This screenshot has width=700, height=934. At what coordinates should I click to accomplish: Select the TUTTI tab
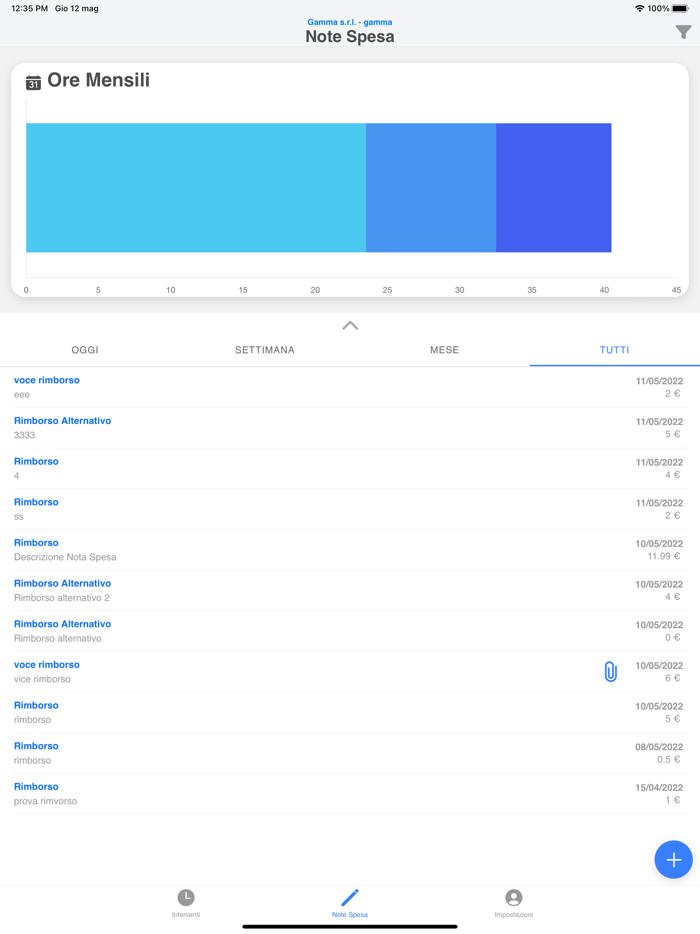[x=614, y=350]
